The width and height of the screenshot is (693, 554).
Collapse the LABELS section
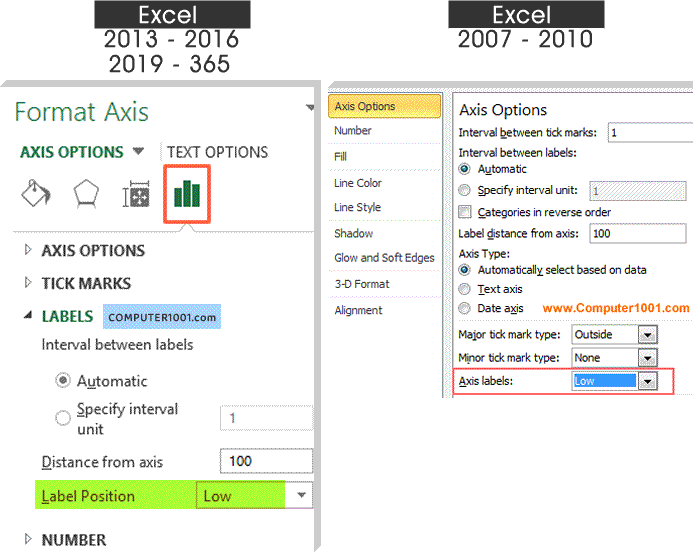pyautogui.click(x=28, y=317)
